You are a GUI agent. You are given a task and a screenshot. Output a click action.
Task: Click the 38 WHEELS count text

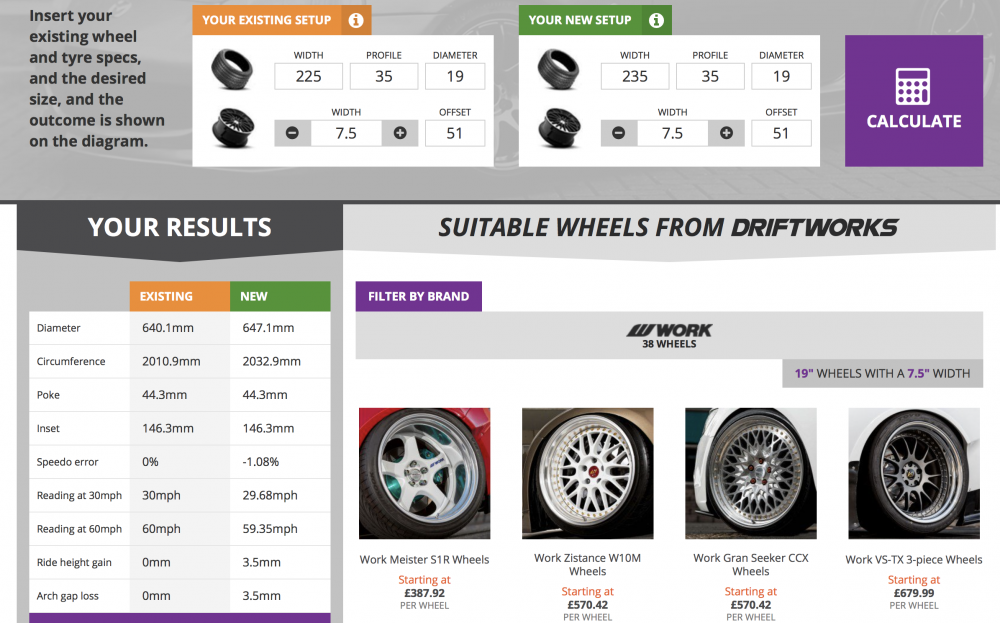coord(669,344)
